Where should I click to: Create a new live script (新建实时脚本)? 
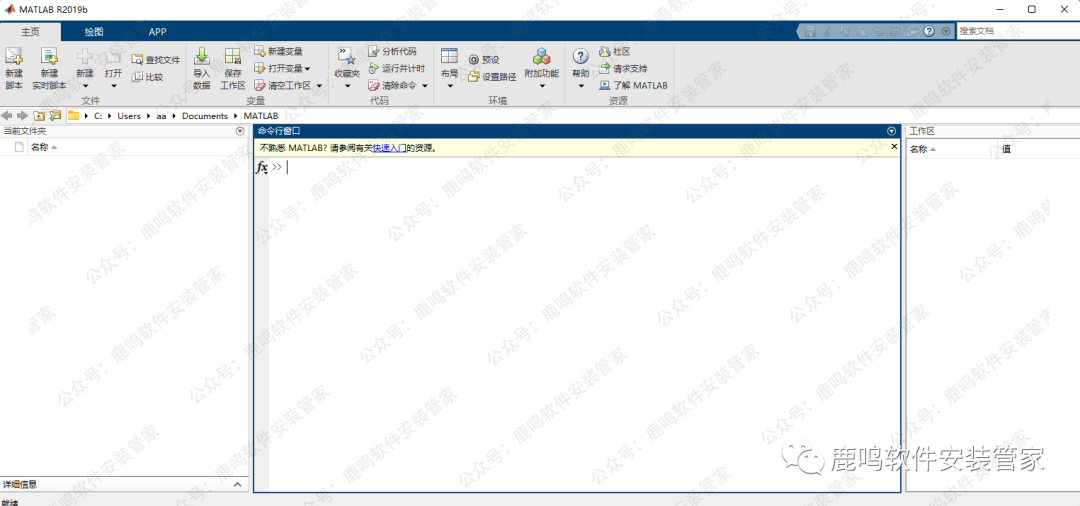[50, 69]
